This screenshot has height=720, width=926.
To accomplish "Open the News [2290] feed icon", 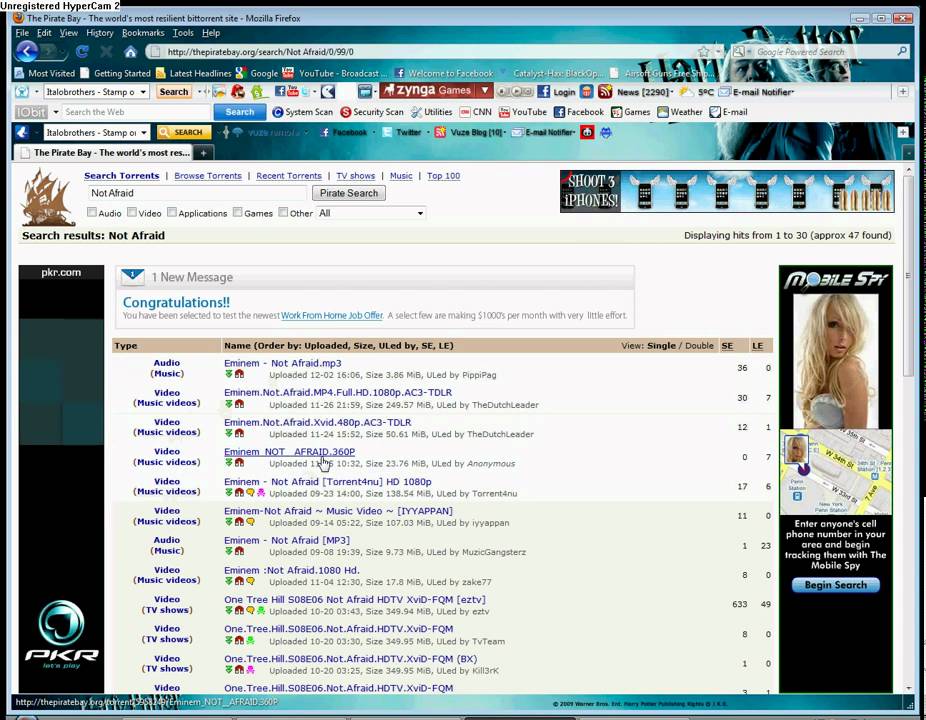I will [x=605, y=92].
